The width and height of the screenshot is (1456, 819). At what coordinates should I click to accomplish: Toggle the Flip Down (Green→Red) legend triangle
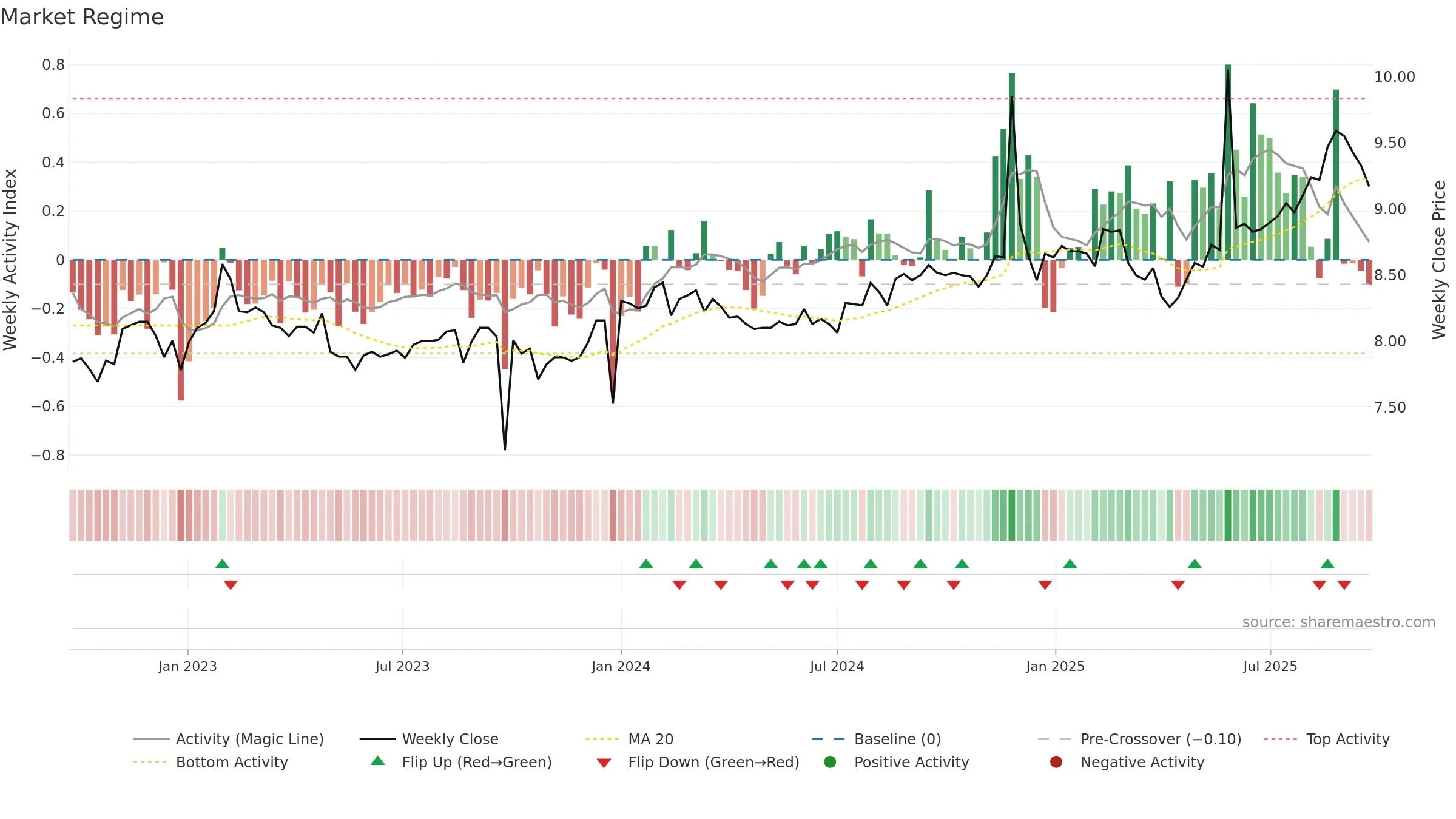(604, 763)
